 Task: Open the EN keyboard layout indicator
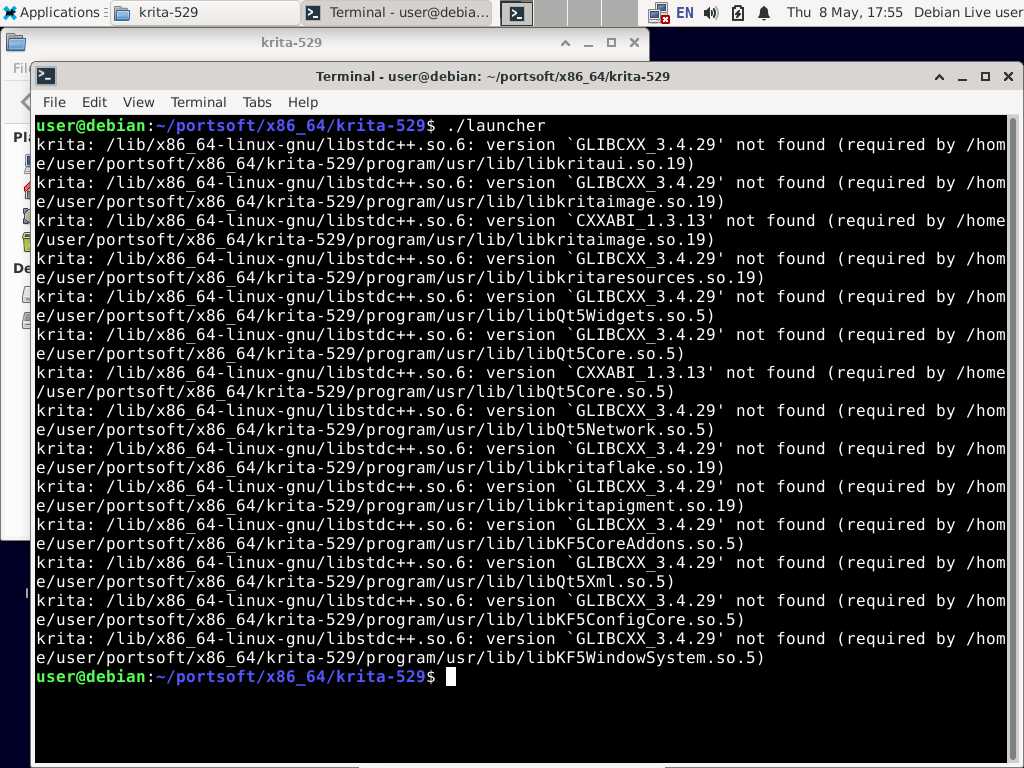[684, 12]
